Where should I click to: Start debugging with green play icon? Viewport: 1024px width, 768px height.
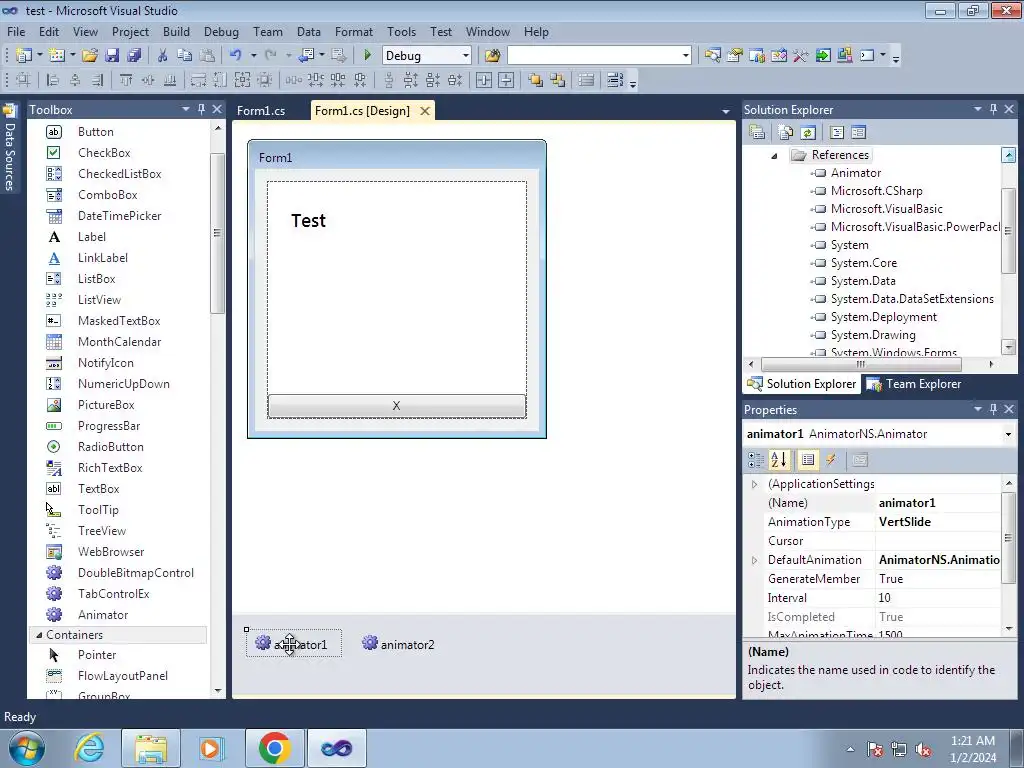click(x=367, y=56)
